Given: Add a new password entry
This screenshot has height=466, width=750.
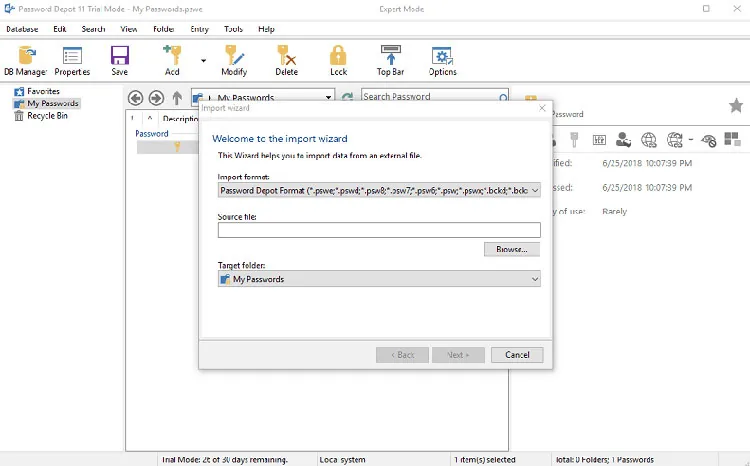Looking at the screenshot, I should click(x=172, y=61).
